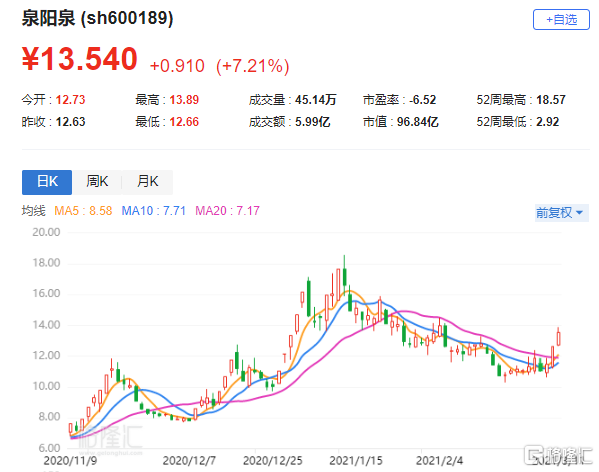This screenshot has height=472, width=599.
Task: Click the 8.00 y-axis label
Action: tap(49, 417)
